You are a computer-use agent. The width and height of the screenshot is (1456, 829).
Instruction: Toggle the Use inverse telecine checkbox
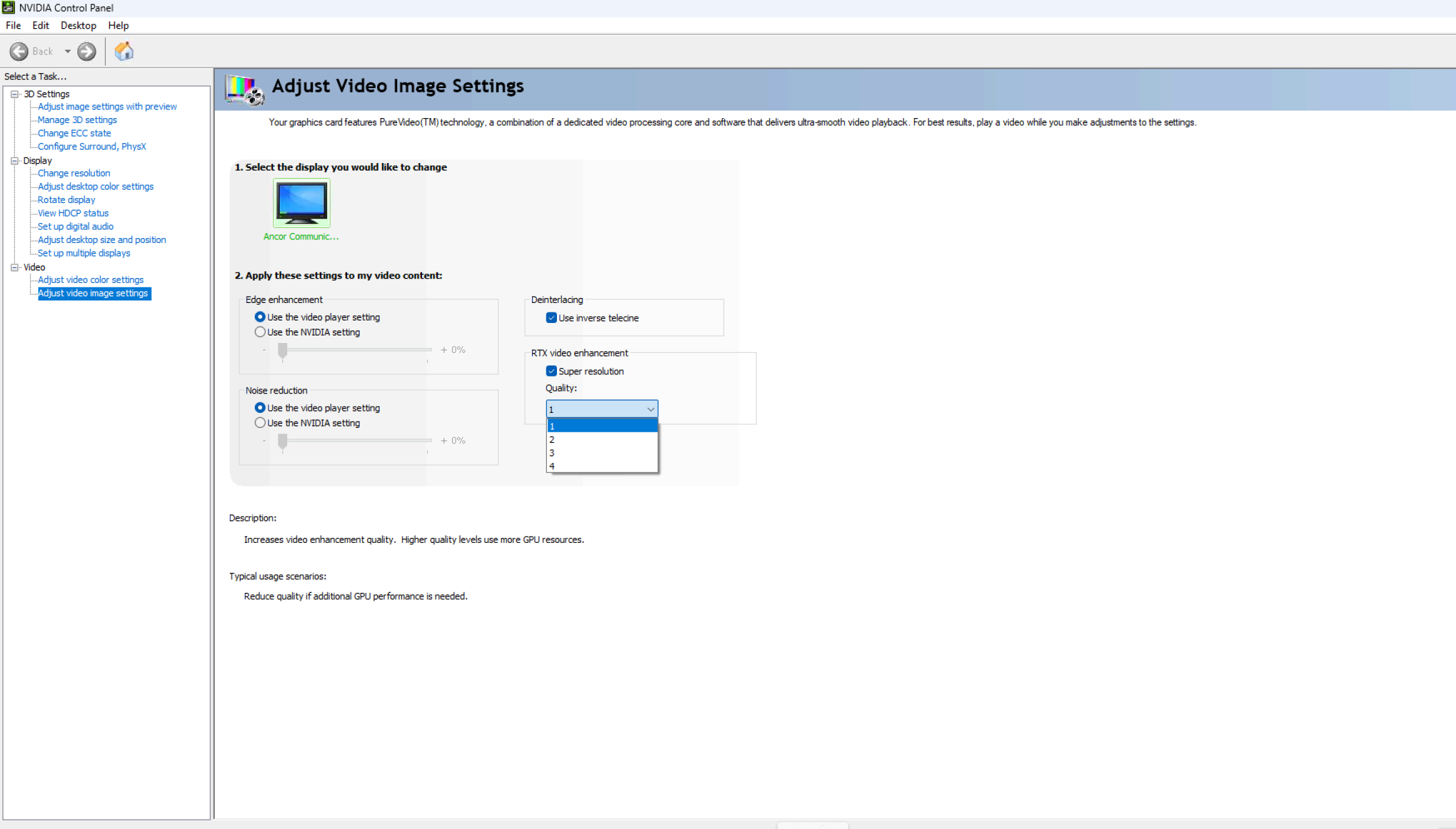point(551,317)
